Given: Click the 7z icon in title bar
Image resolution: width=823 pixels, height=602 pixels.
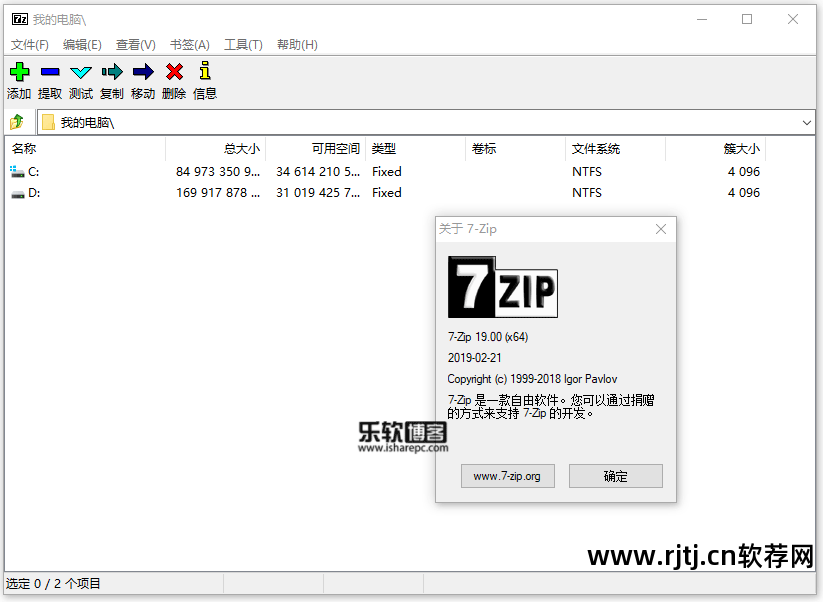Looking at the screenshot, I should pyautogui.click(x=20, y=19).
